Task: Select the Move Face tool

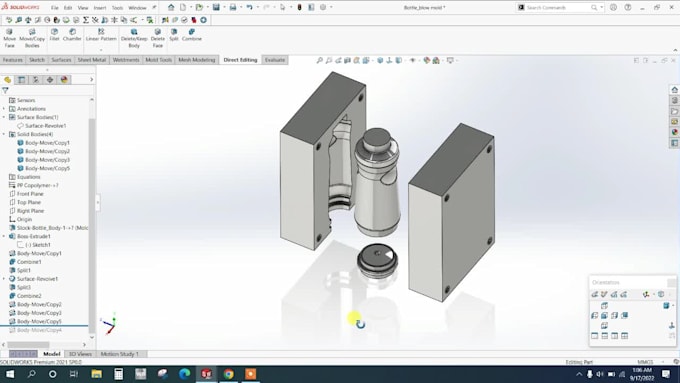Action: pyautogui.click(x=10, y=38)
